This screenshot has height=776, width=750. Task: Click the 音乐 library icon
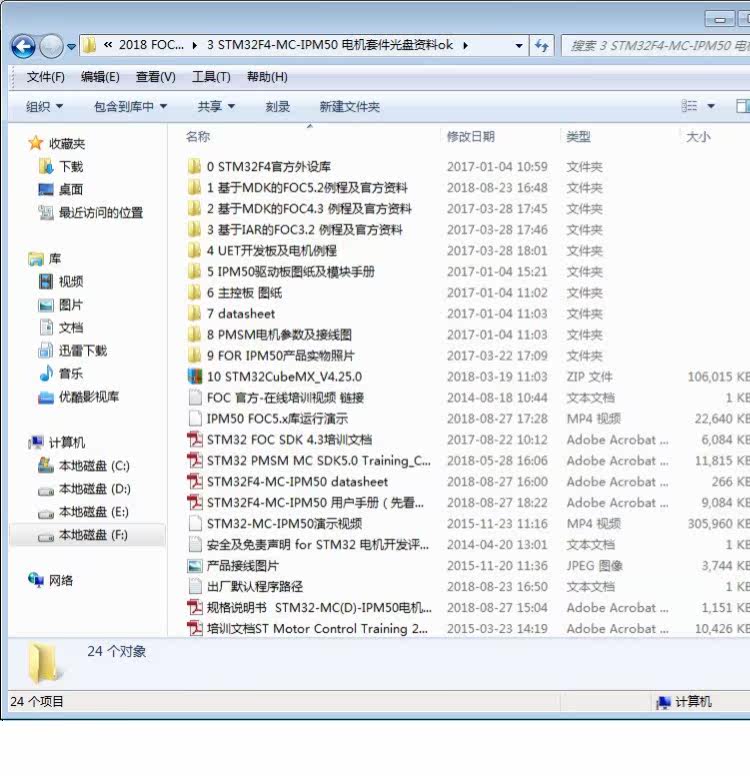point(46,373)
